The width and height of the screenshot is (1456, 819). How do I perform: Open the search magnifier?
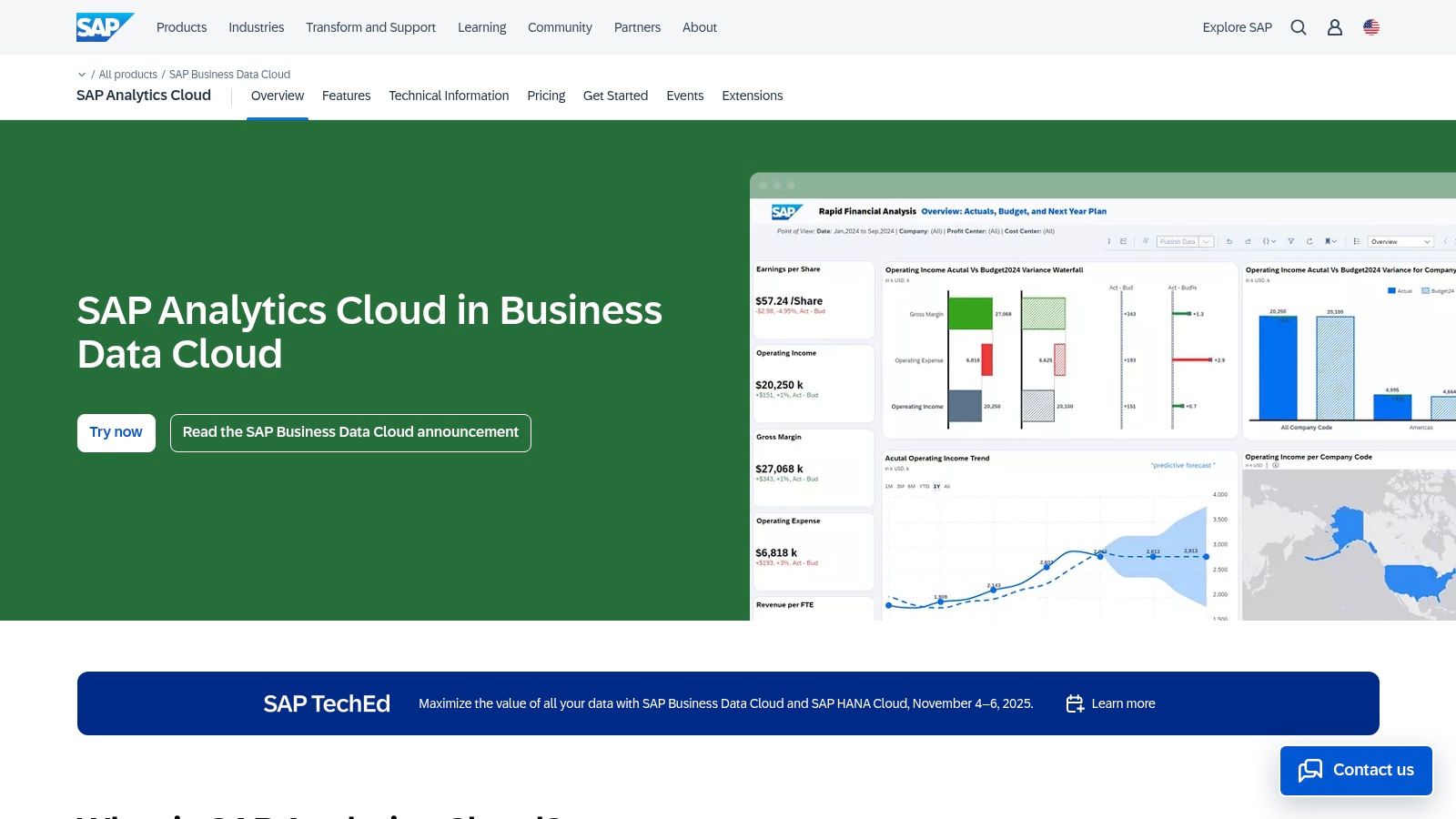coord(1298,27)
